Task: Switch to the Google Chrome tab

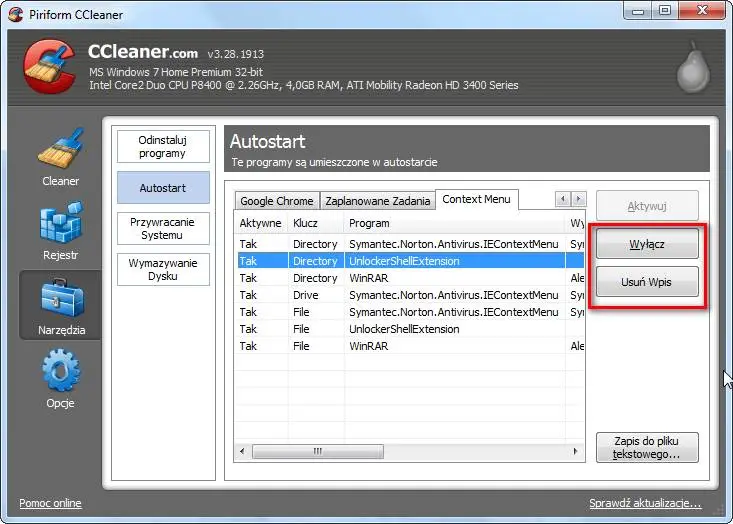Action: (277, 201)
